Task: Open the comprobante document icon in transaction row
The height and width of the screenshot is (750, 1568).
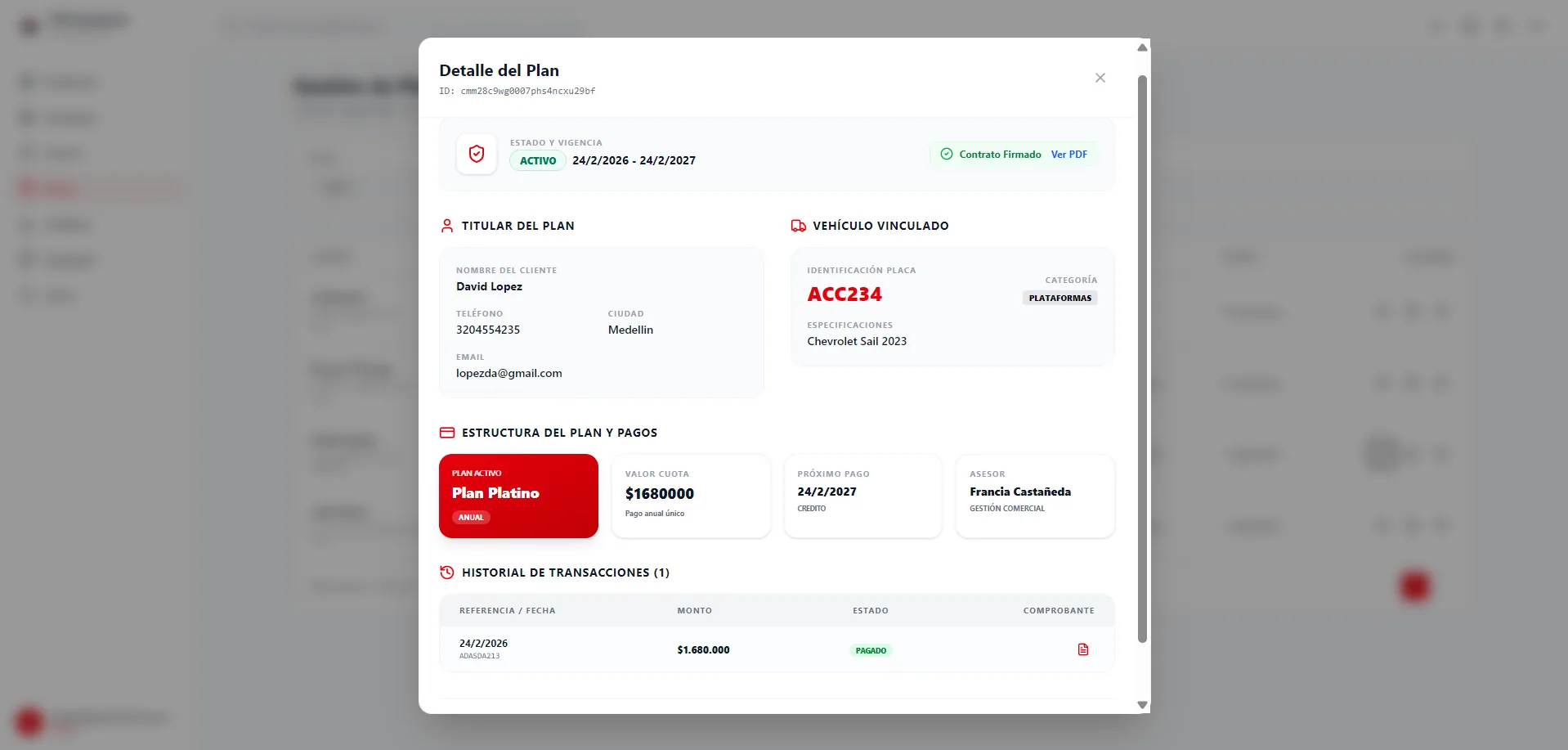Action: pos(1082,649)
